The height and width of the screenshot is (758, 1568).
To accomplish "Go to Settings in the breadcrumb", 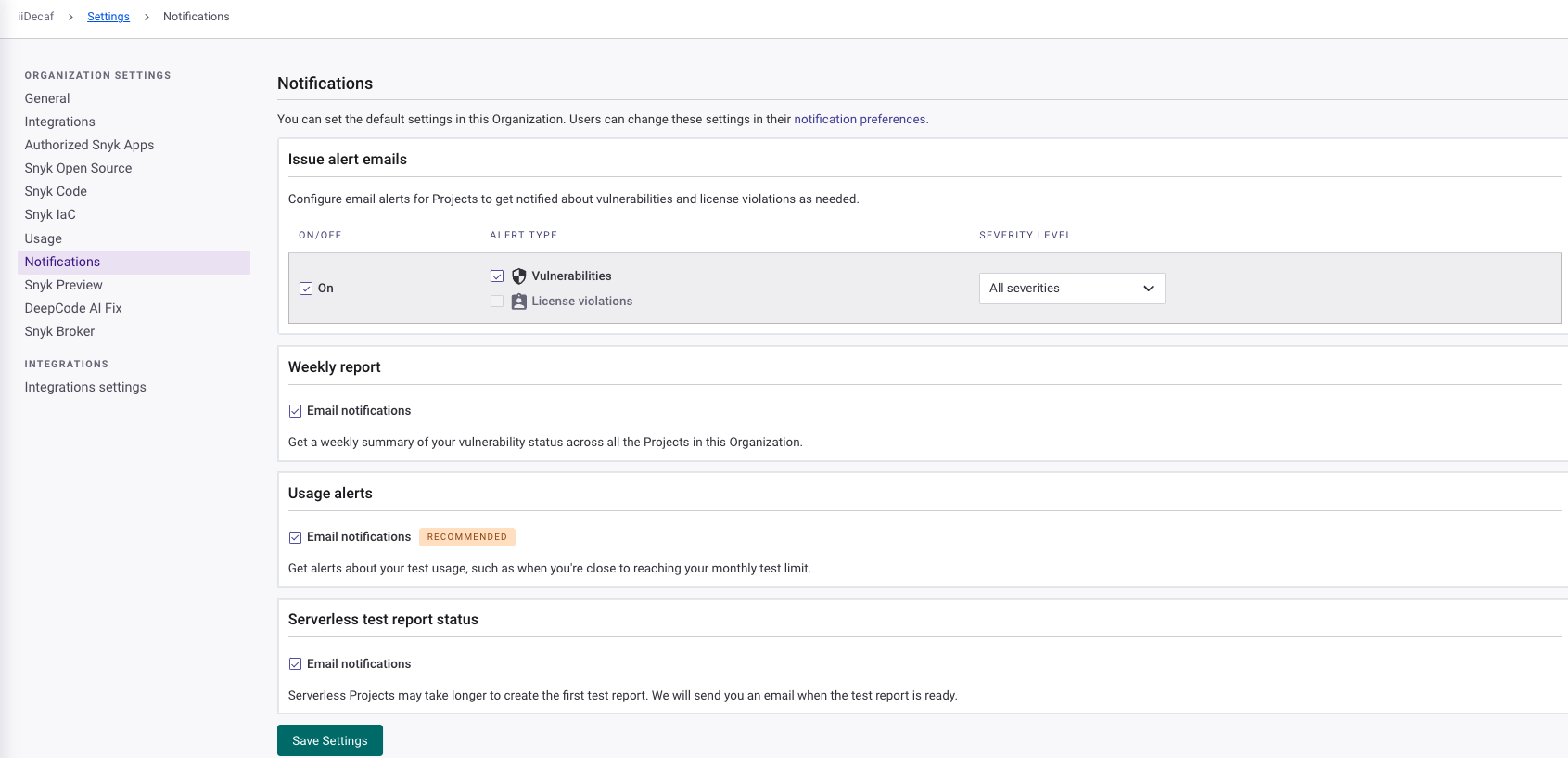I will click(108, 17).
